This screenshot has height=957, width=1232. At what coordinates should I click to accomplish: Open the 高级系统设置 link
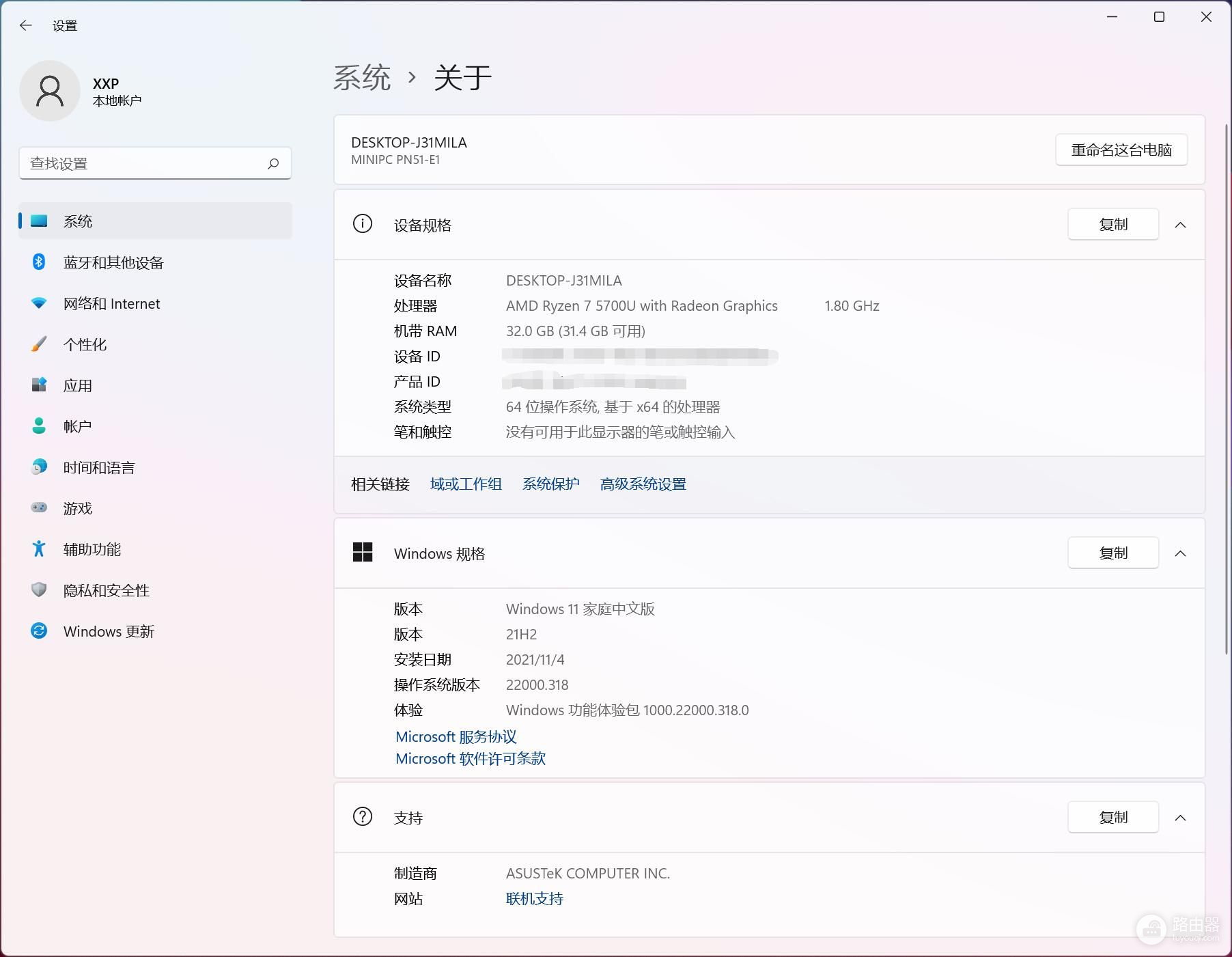click(x=643, y=484)
